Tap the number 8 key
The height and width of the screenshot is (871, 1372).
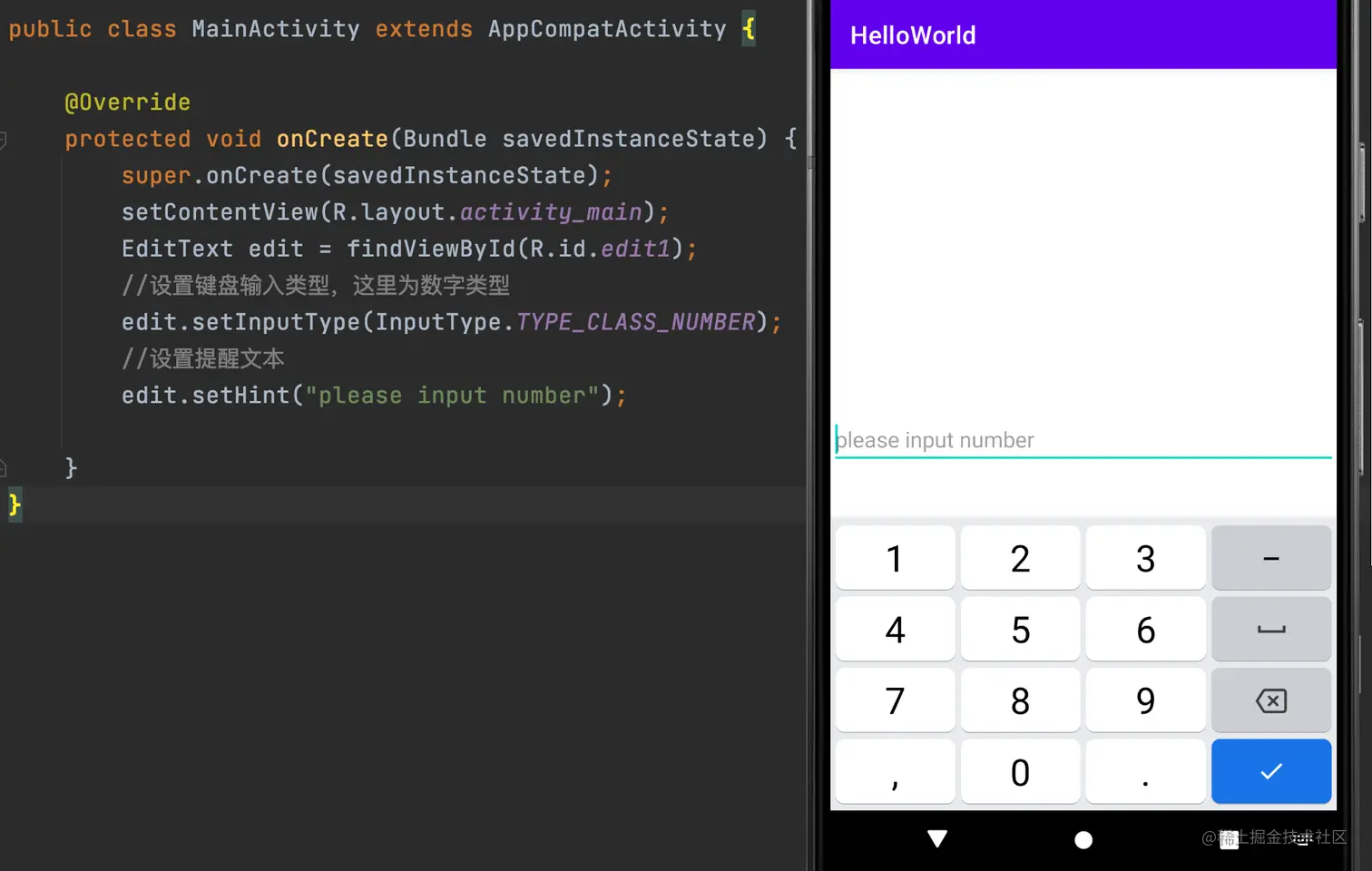point(1020,700)
